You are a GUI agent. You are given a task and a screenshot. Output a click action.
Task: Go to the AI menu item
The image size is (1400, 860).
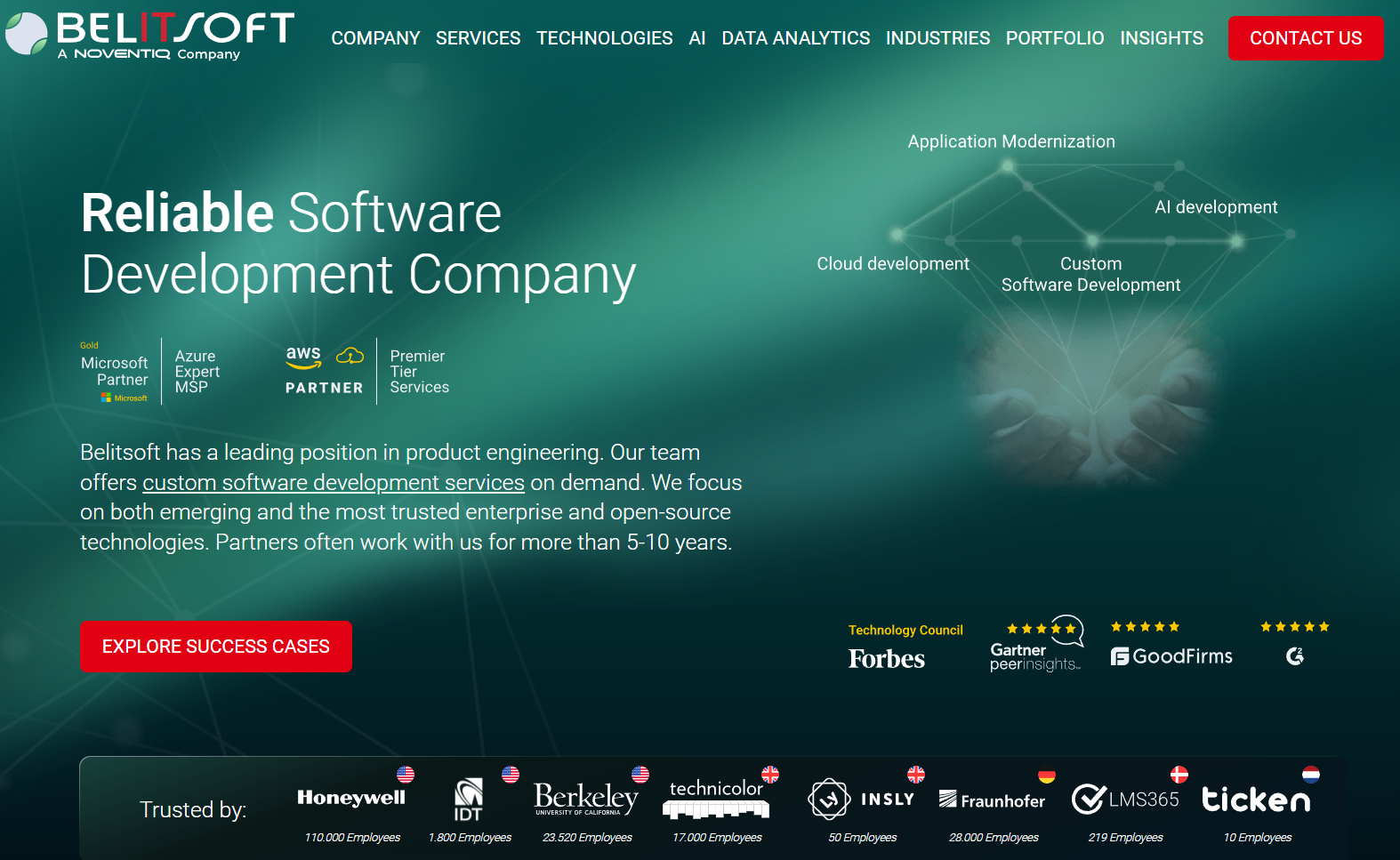[697, 38]
